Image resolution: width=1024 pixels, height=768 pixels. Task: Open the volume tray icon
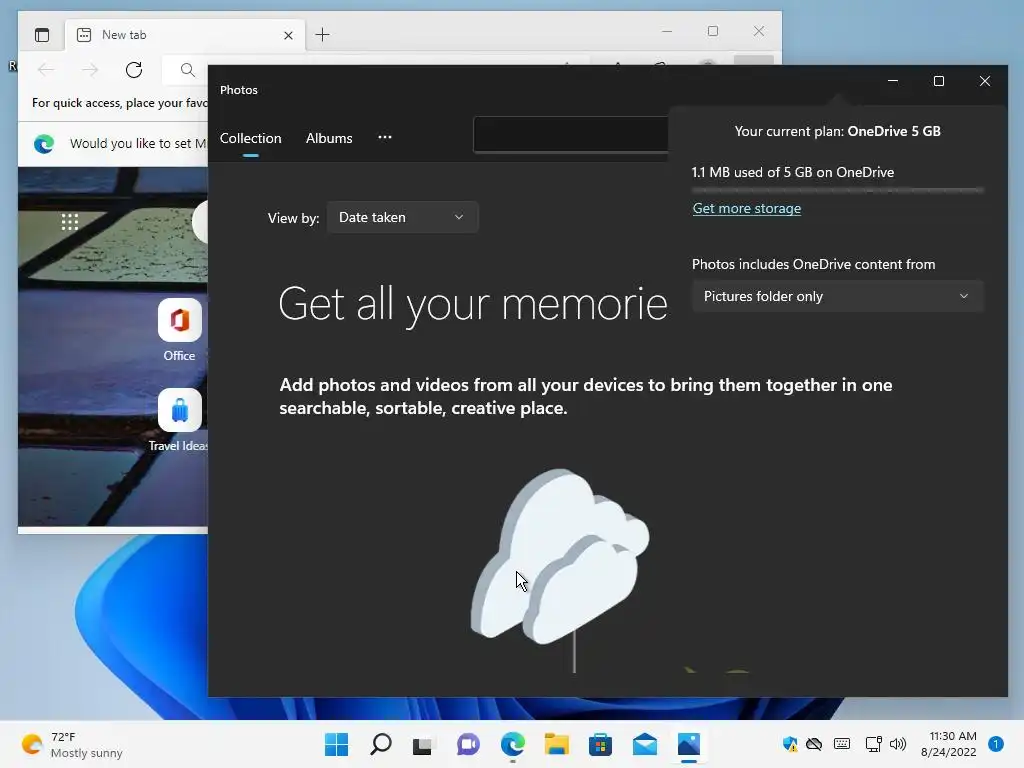point(898,744)
